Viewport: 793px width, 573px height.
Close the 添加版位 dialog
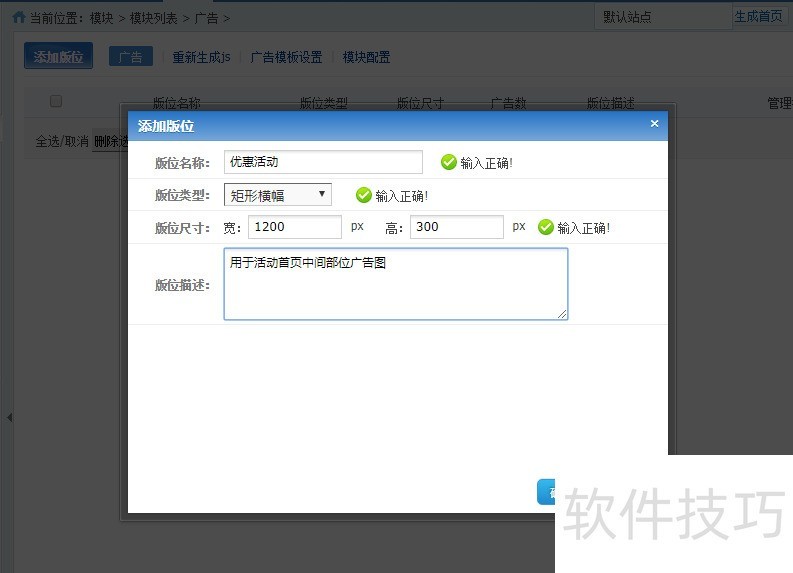click(x=654, y=124)
